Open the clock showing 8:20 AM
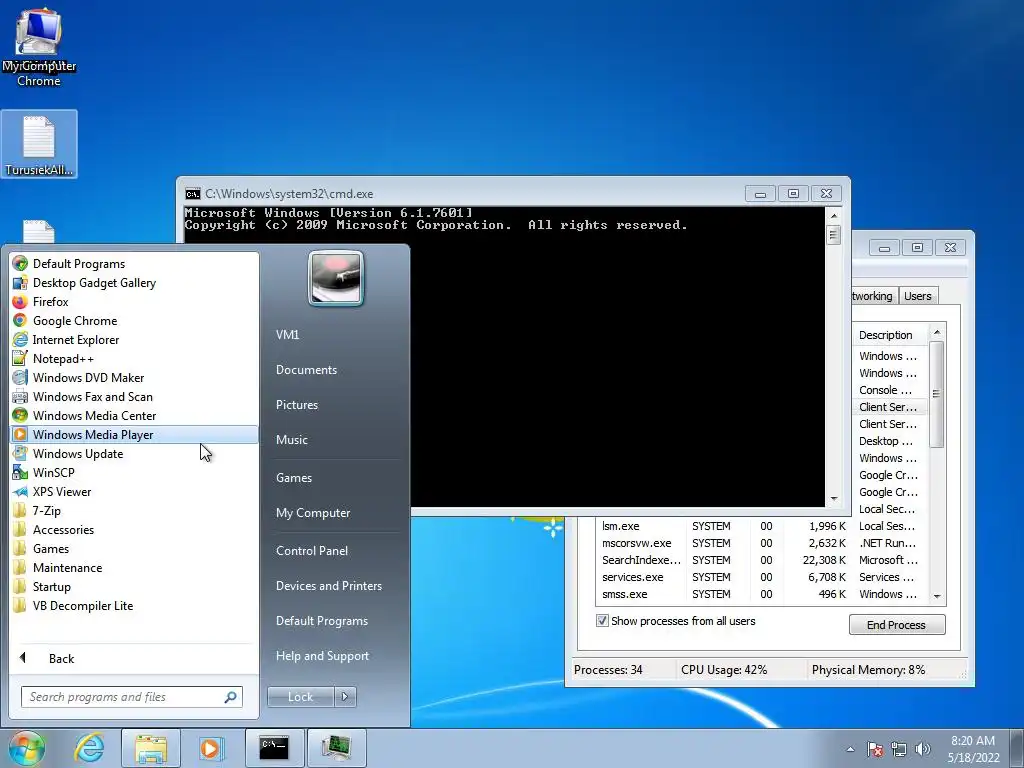The width and height of the screenshot is (1024, 768). pos(973,749)
